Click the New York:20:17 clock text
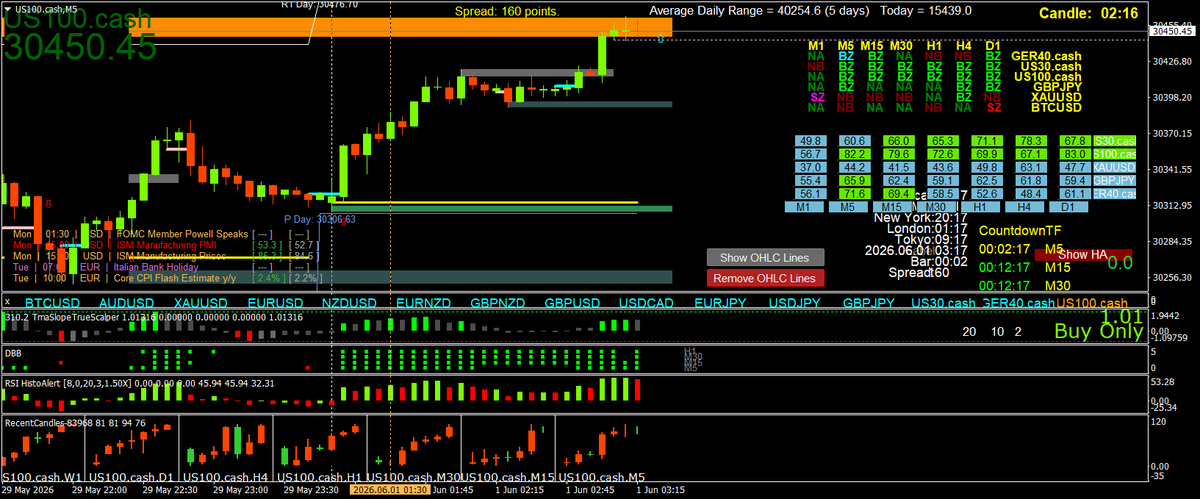Image resolution: width=1200 pixels, height=499 pixels. tap(920, 217)
